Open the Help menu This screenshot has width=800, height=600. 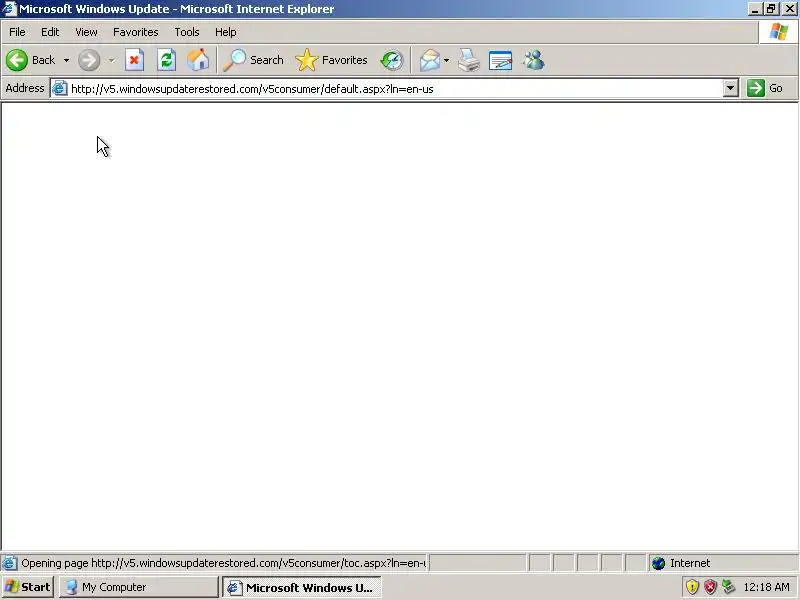[226, 32]
